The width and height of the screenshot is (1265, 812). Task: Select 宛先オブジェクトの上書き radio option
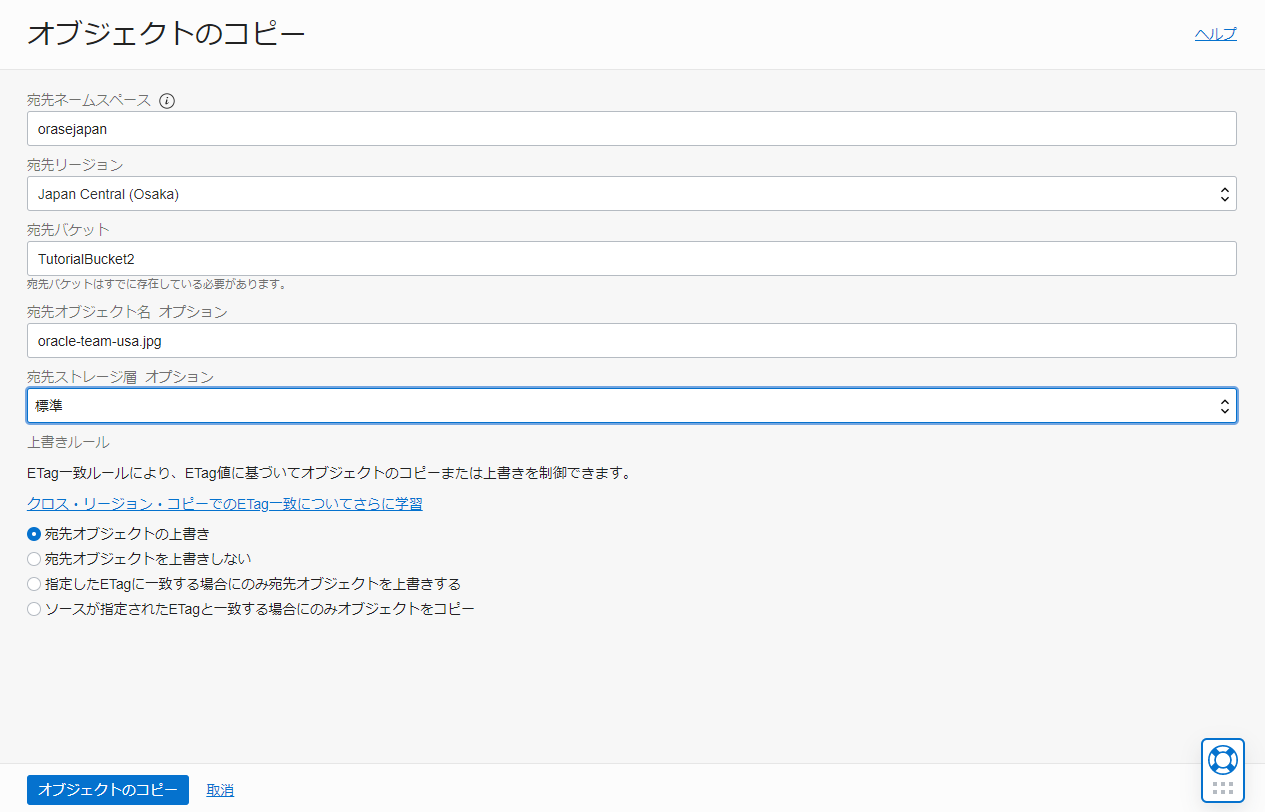pyautogui.click(x=33, y=534)
